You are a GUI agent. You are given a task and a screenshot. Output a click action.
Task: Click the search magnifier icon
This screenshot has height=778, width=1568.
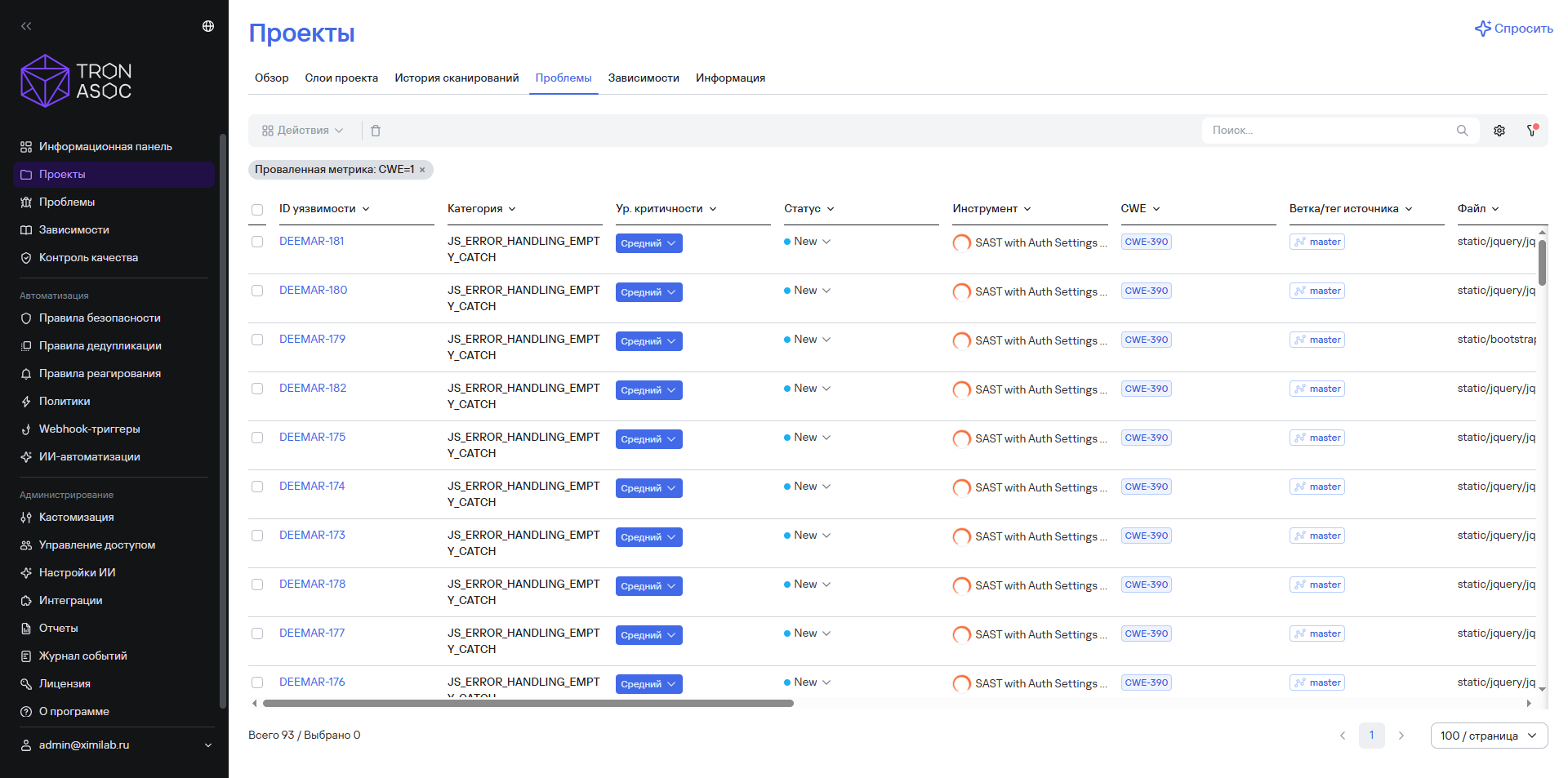coord(1462,131)
